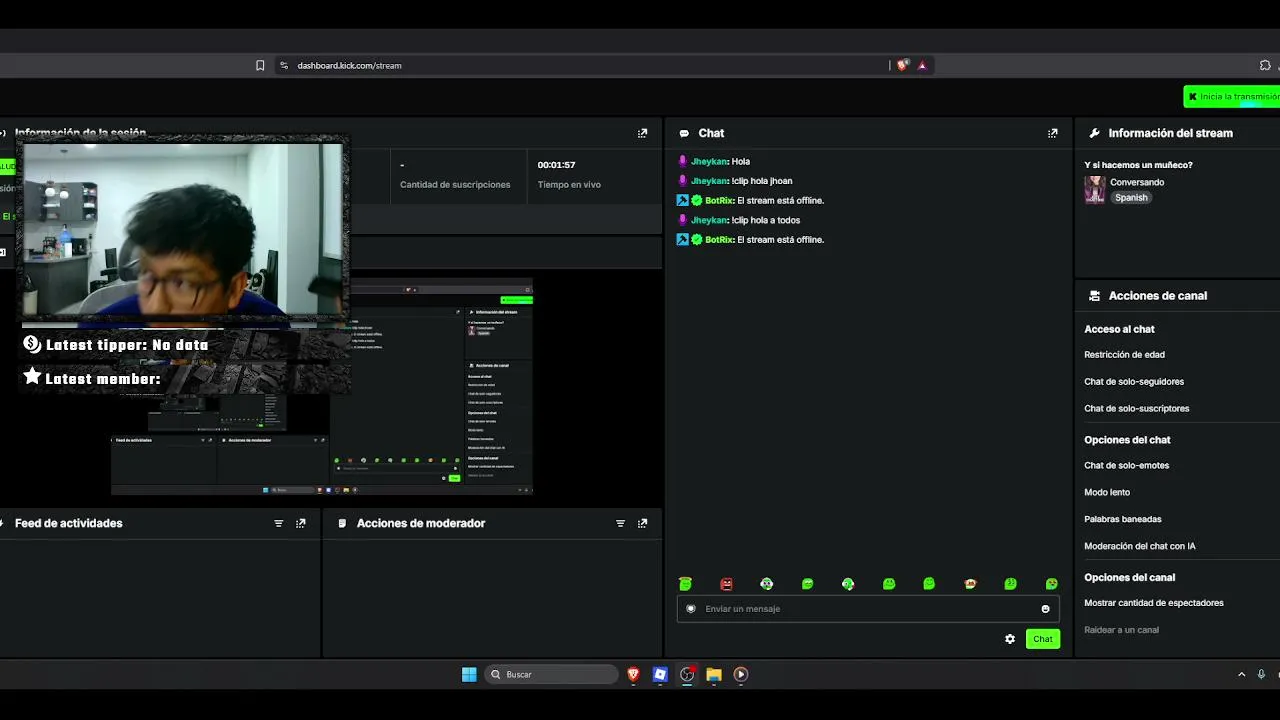Viewport: 1280px width, 720px height.
Task: Open chat settings gear
Action: coord(1010,639)
